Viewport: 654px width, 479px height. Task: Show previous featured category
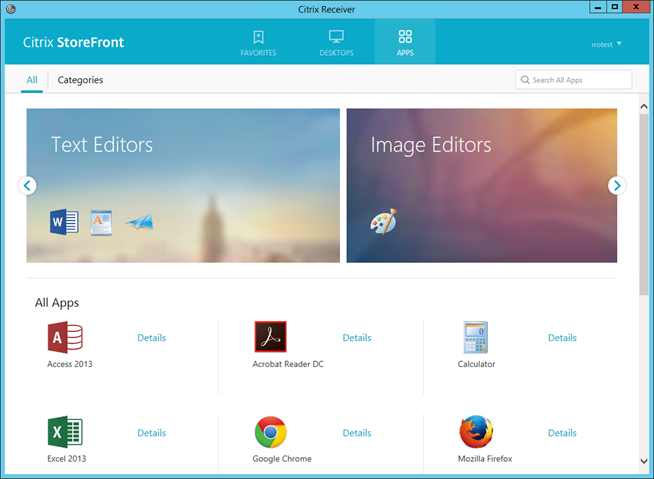[28, 185]
